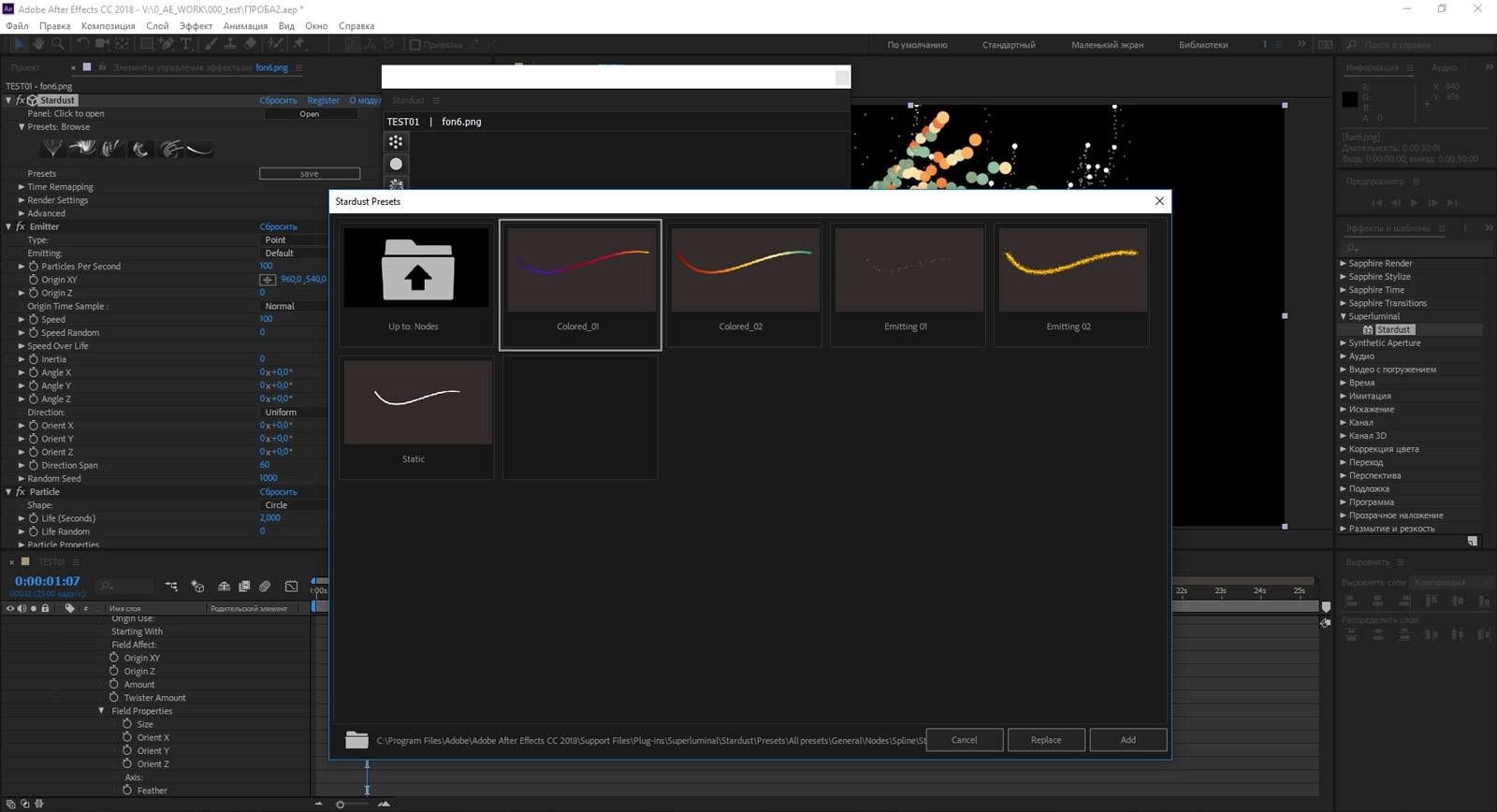
Task: Click the Register link of Stardust effect
Action: tap(323, 101)
